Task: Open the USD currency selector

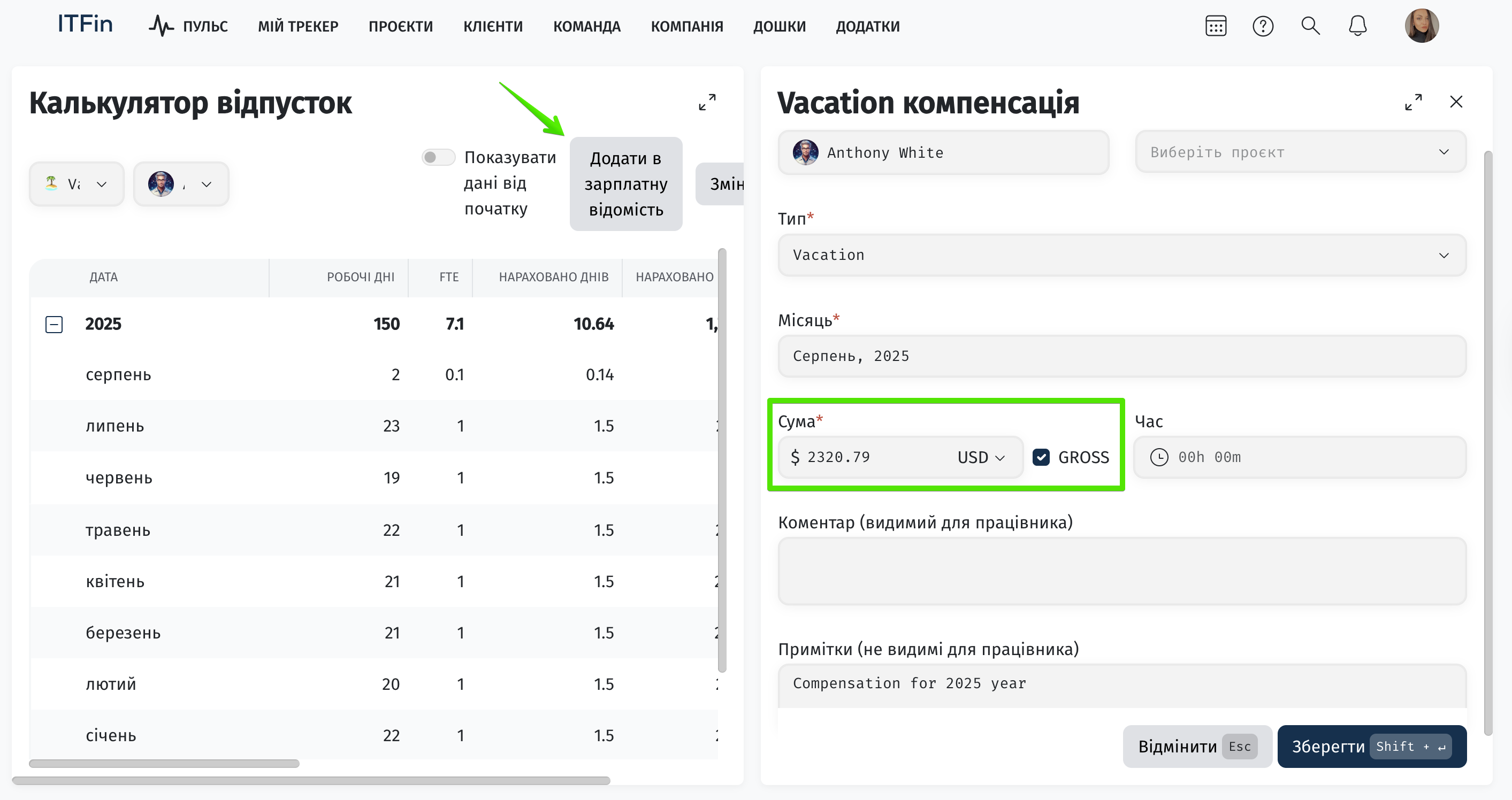Action: point(981,457)
